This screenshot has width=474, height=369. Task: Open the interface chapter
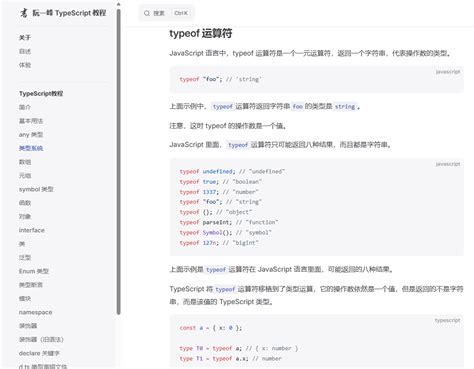coord(32,230)
